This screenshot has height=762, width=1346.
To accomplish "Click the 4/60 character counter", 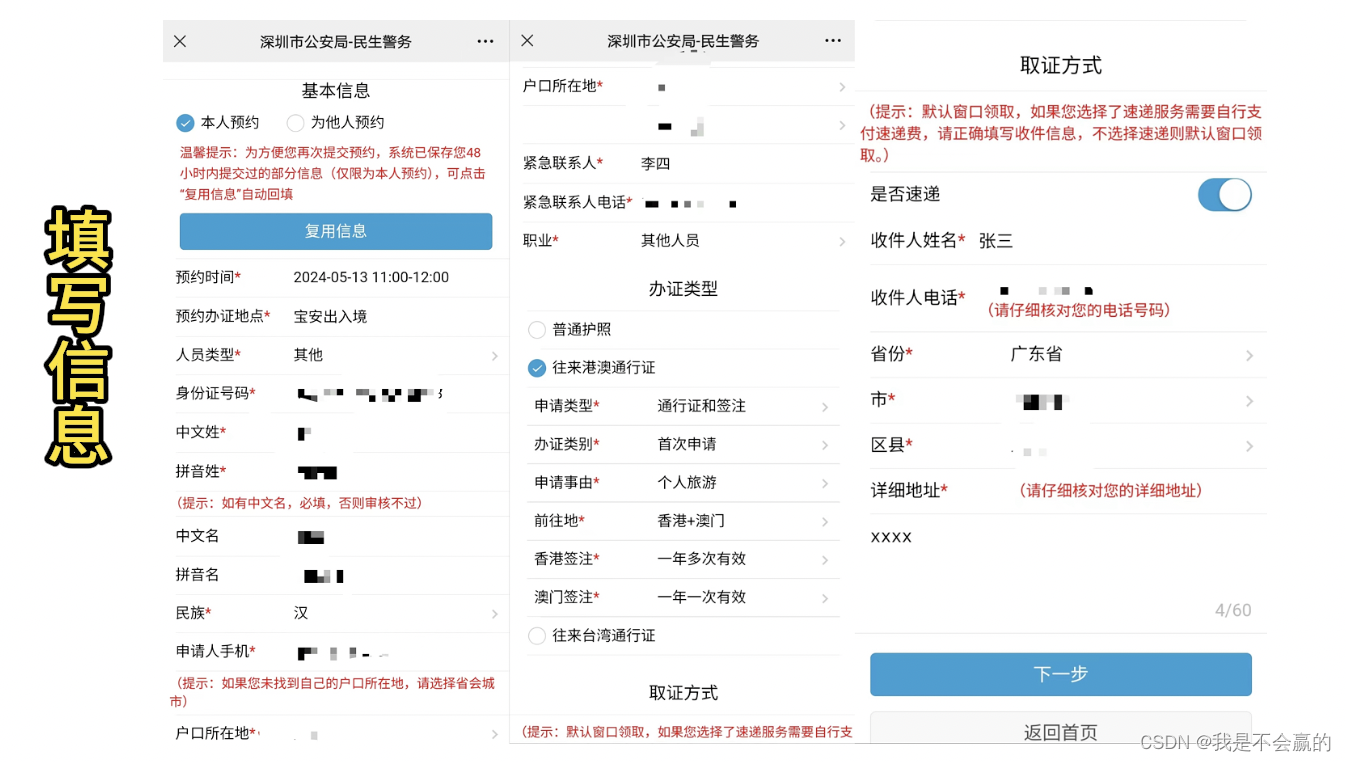I will [x=1233, y=610].
